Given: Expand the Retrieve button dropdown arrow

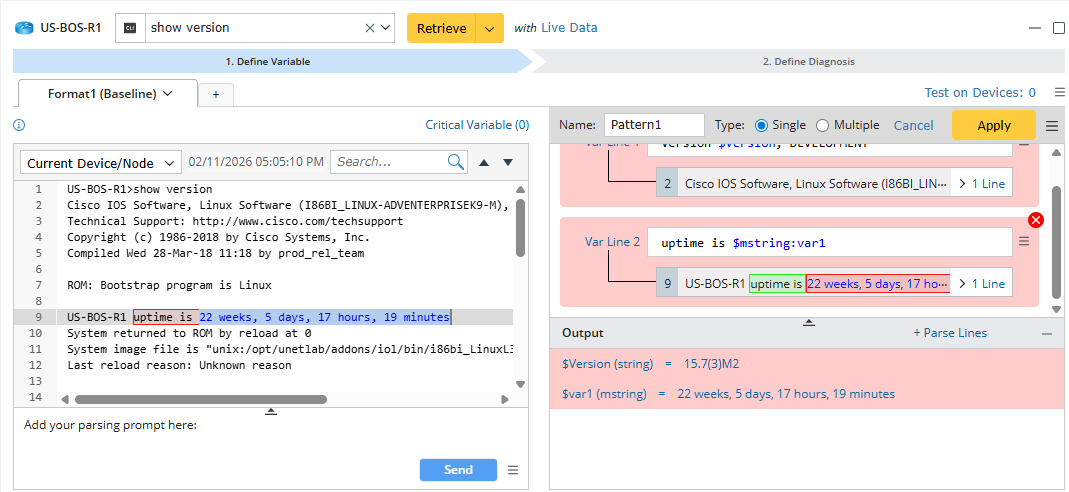Looking at the screenshot, I should [489, 28].
